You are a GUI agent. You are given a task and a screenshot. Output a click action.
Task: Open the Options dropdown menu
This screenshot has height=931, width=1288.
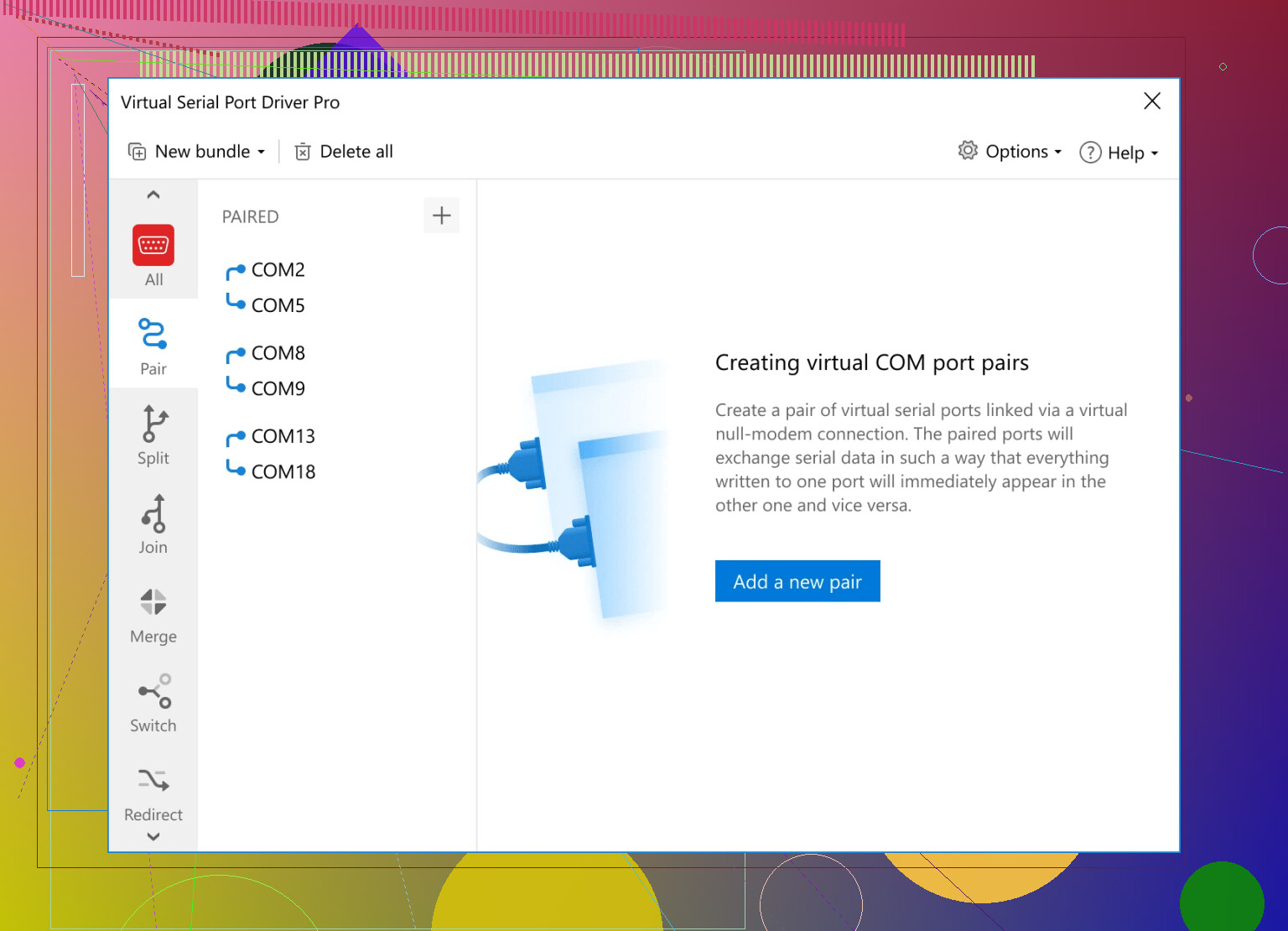[x=1010, y=152]
